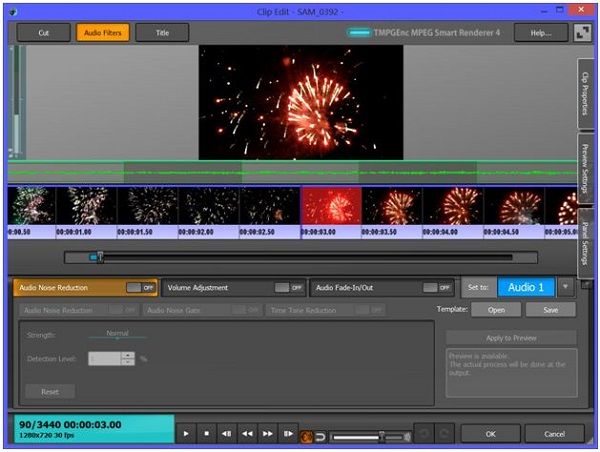Step back one frame
The width and height of the screenshot is (600, 452).
click(226, 434)
